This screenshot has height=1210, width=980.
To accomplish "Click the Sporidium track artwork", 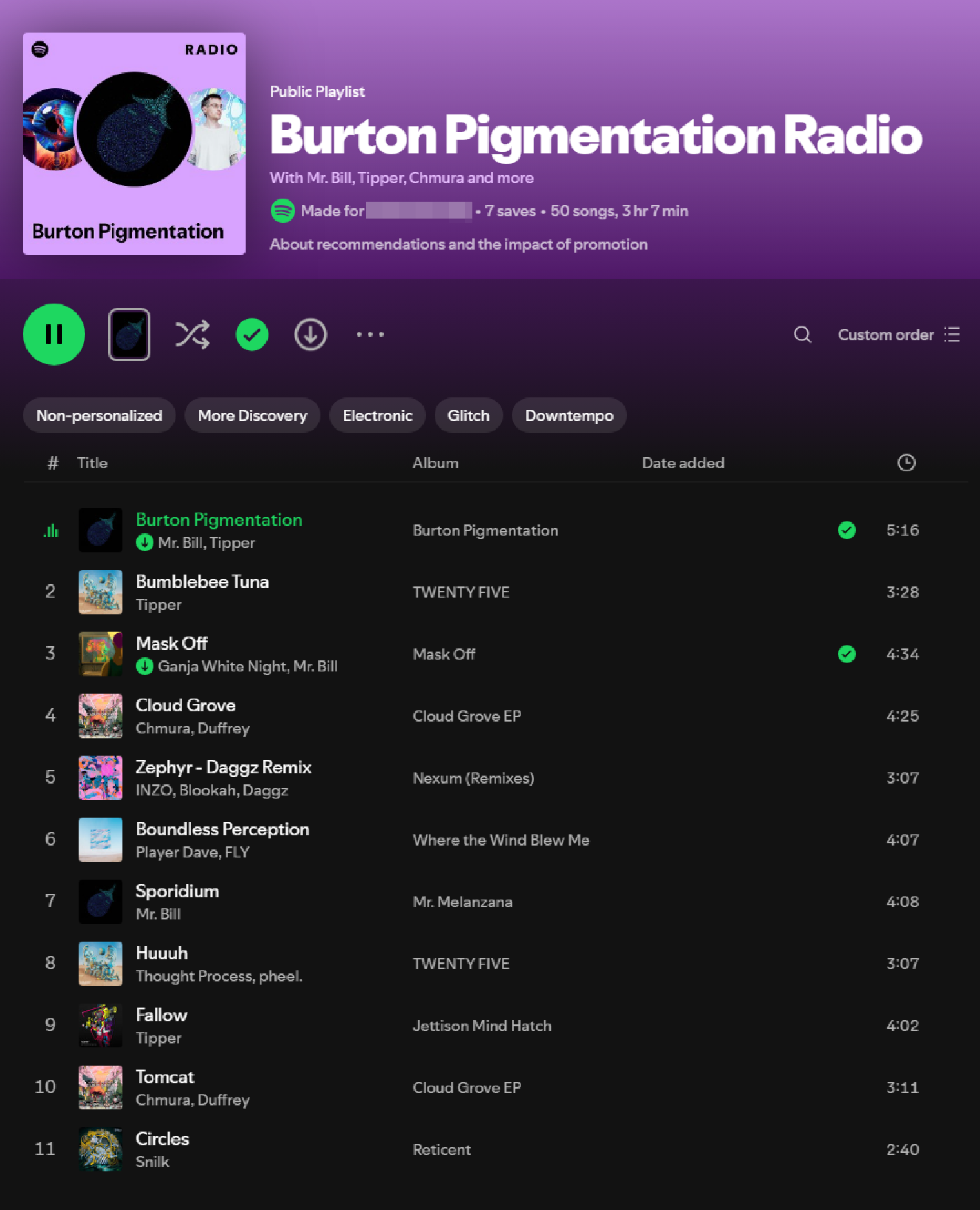I will (x=100, y=901).
